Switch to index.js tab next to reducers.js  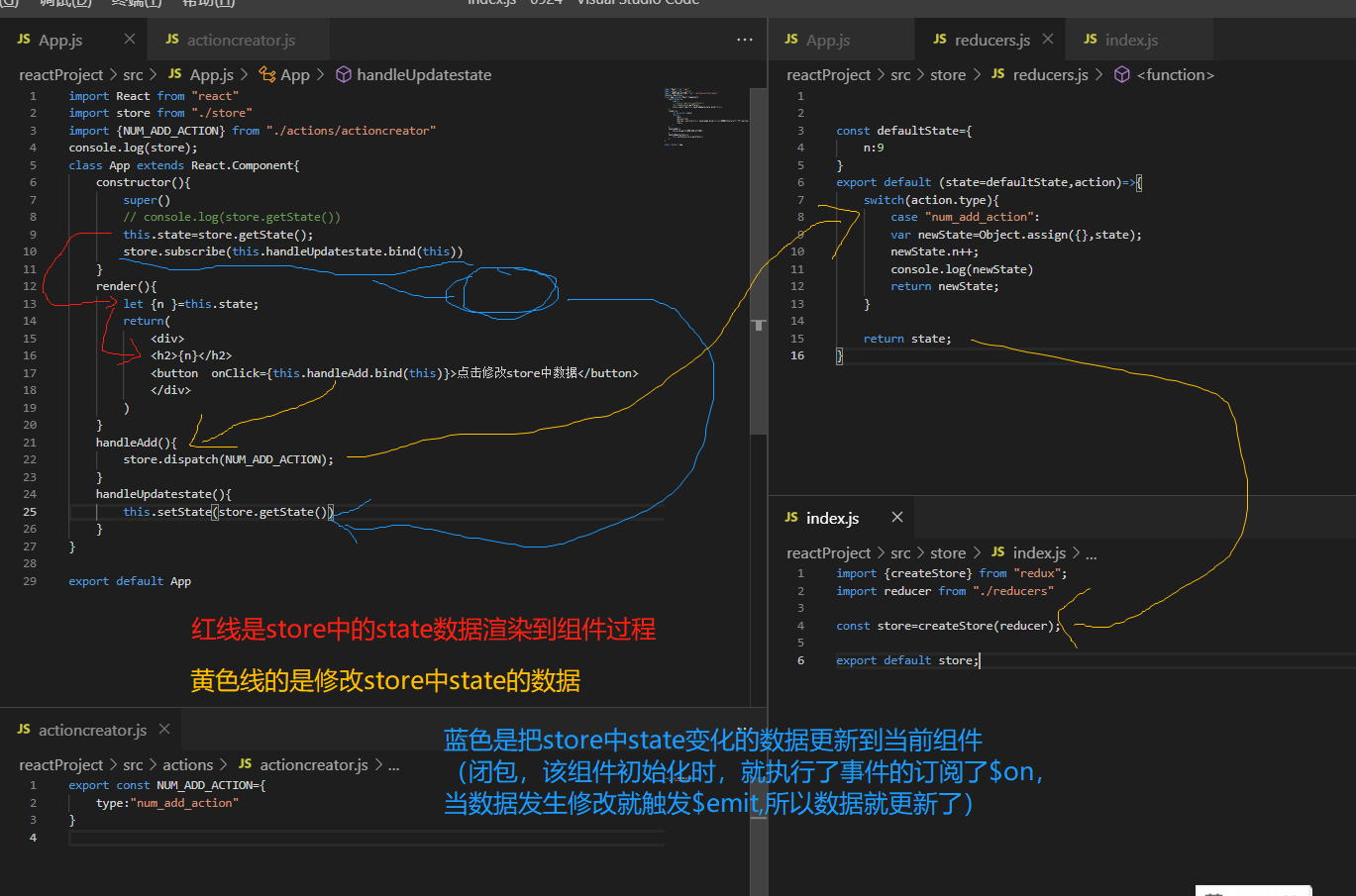tap(1131, 40)
